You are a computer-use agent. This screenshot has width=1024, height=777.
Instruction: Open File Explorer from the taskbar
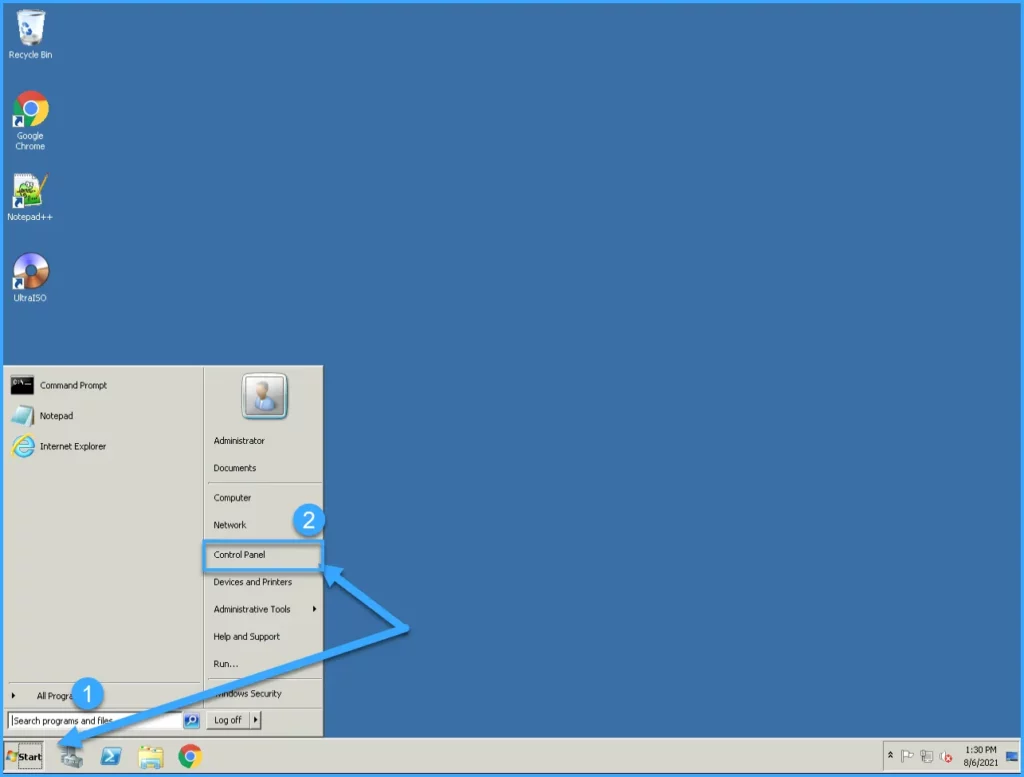[150, 757]
